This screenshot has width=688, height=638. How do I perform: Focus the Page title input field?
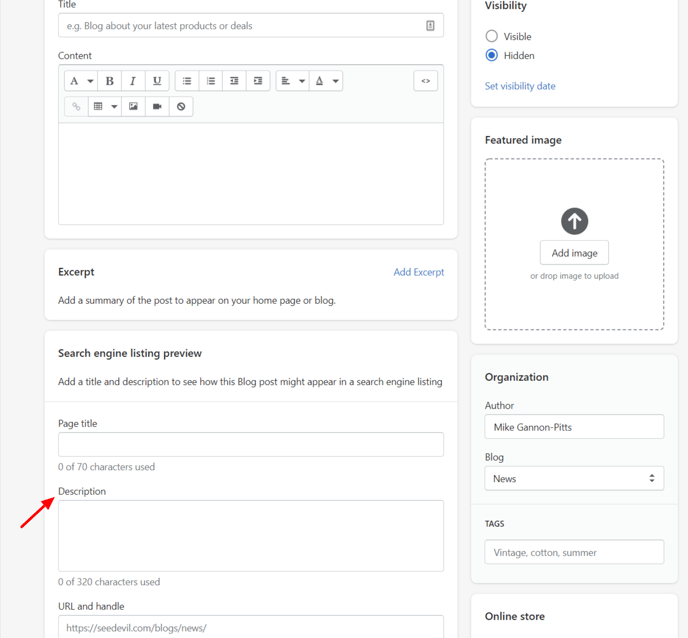251,444
